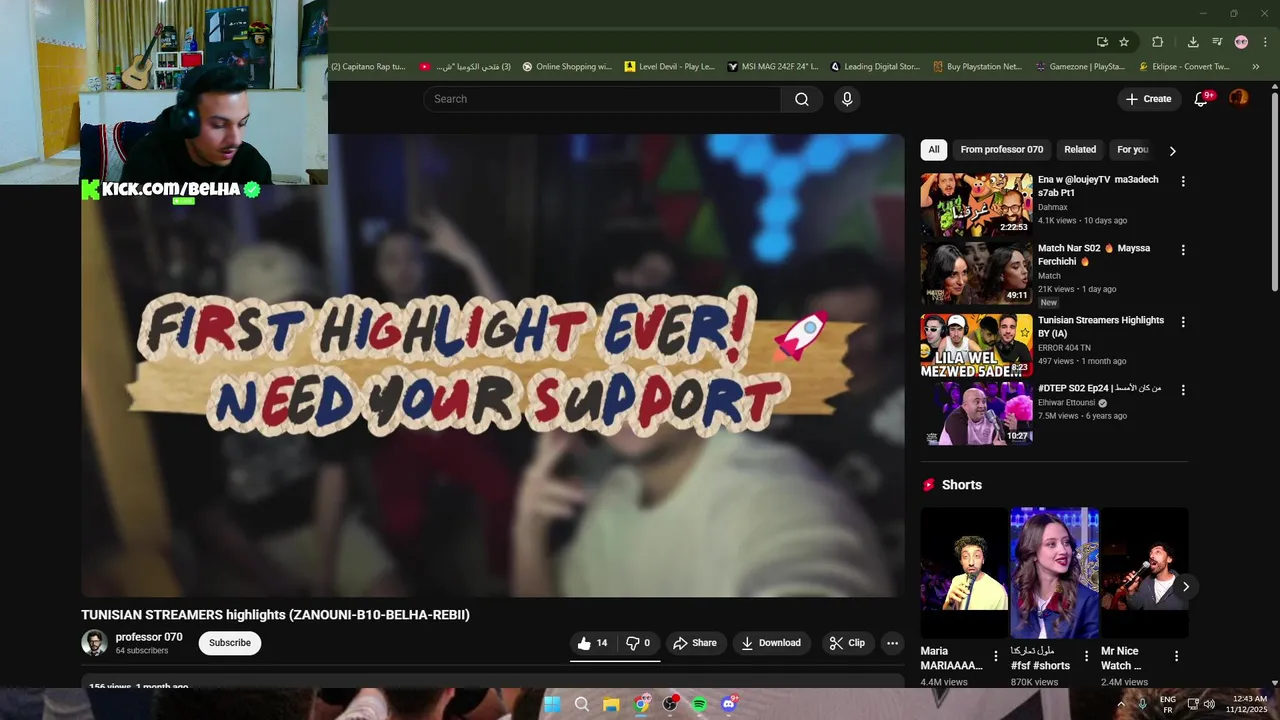Open Gamezone PlayStation bookmark
Viewport: 1280px width, 720px height.
(x=1080, y=67)
